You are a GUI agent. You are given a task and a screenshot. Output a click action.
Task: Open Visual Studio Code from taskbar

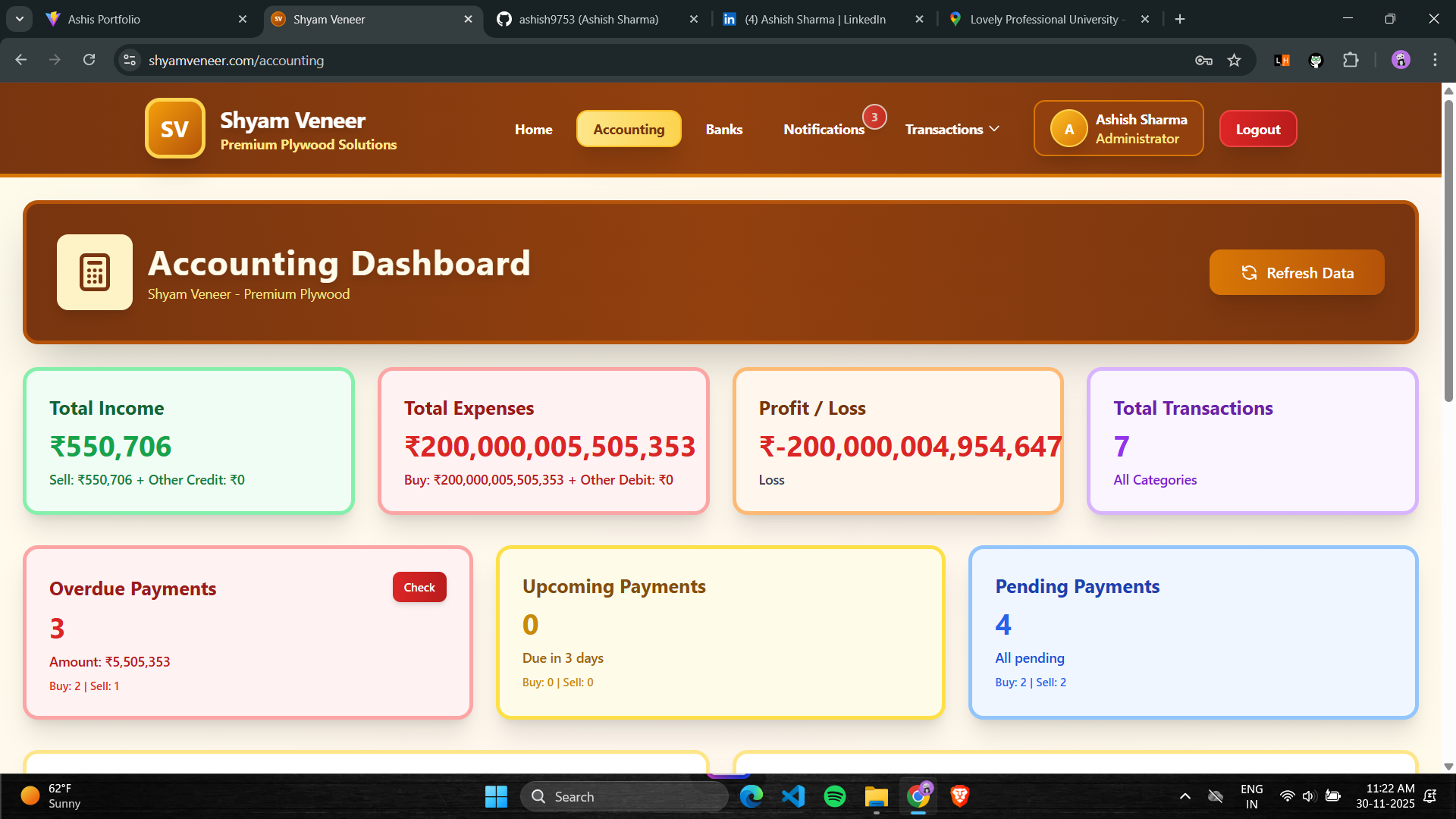click(x=793, y=796)
